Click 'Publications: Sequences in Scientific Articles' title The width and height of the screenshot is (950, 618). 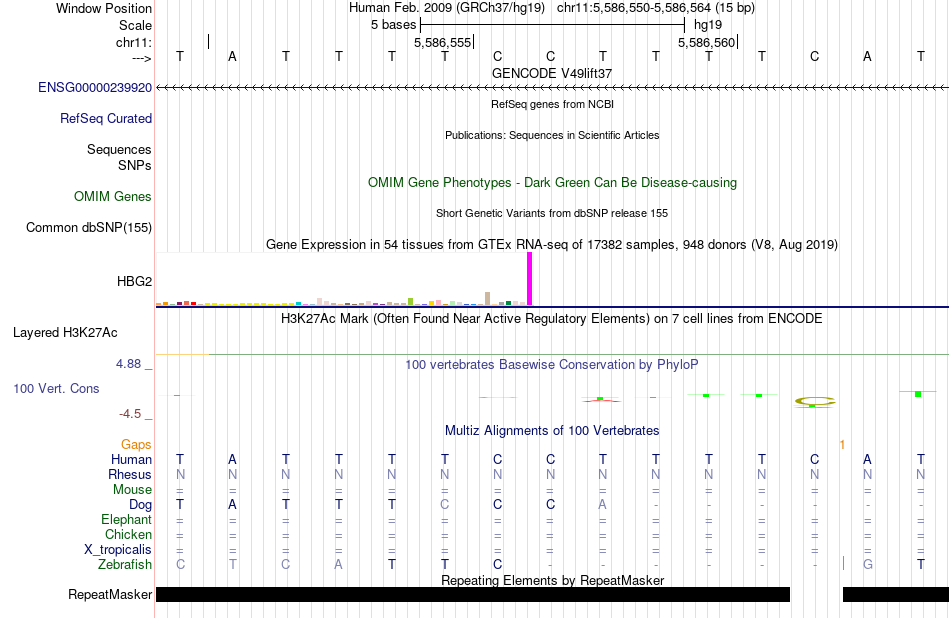coord(552,135)
